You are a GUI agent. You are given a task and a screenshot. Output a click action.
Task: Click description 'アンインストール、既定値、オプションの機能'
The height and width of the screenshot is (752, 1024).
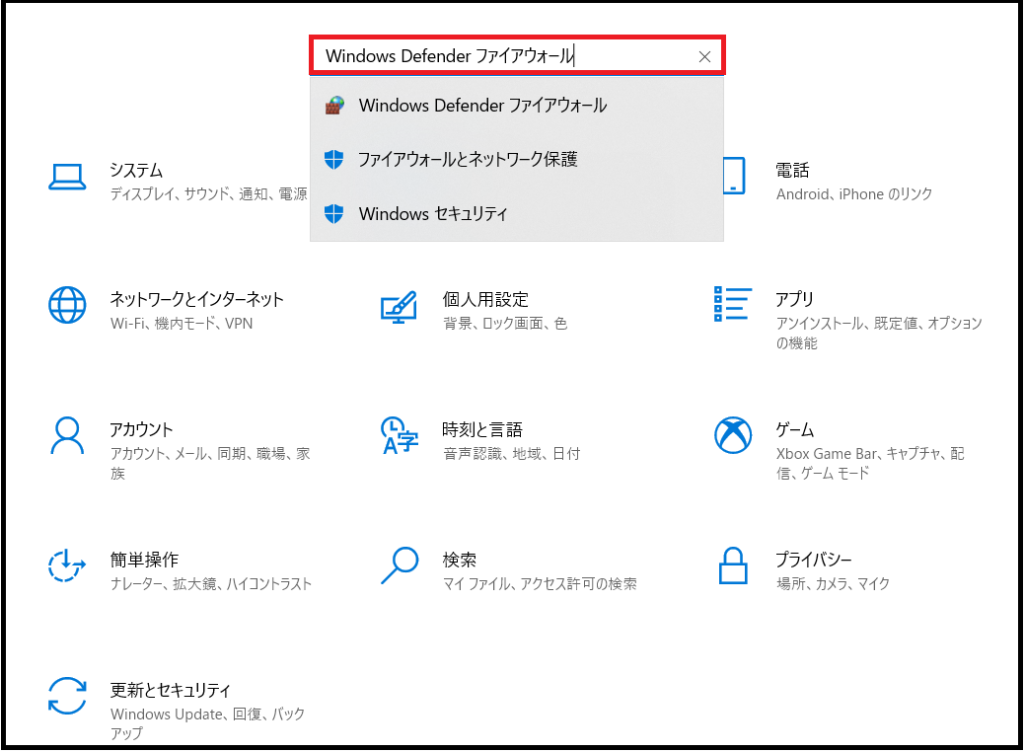coord(879,333)
